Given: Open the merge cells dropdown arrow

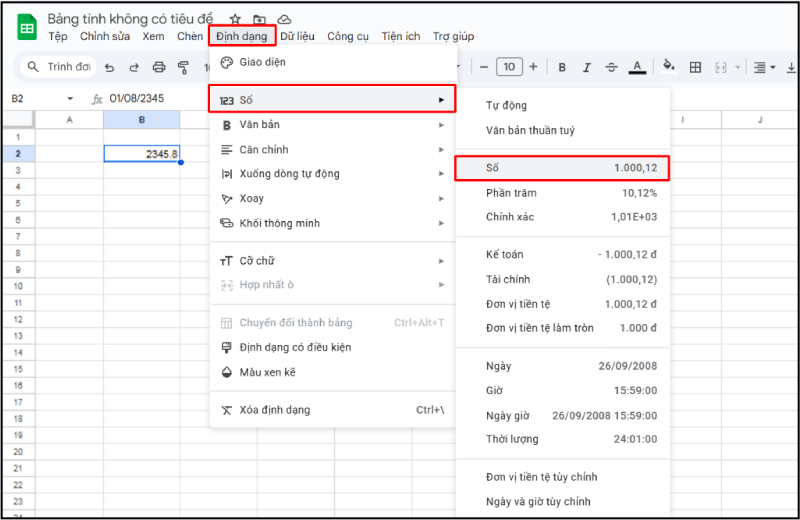Looking at the screenshot, I should [x=737, y=67].
